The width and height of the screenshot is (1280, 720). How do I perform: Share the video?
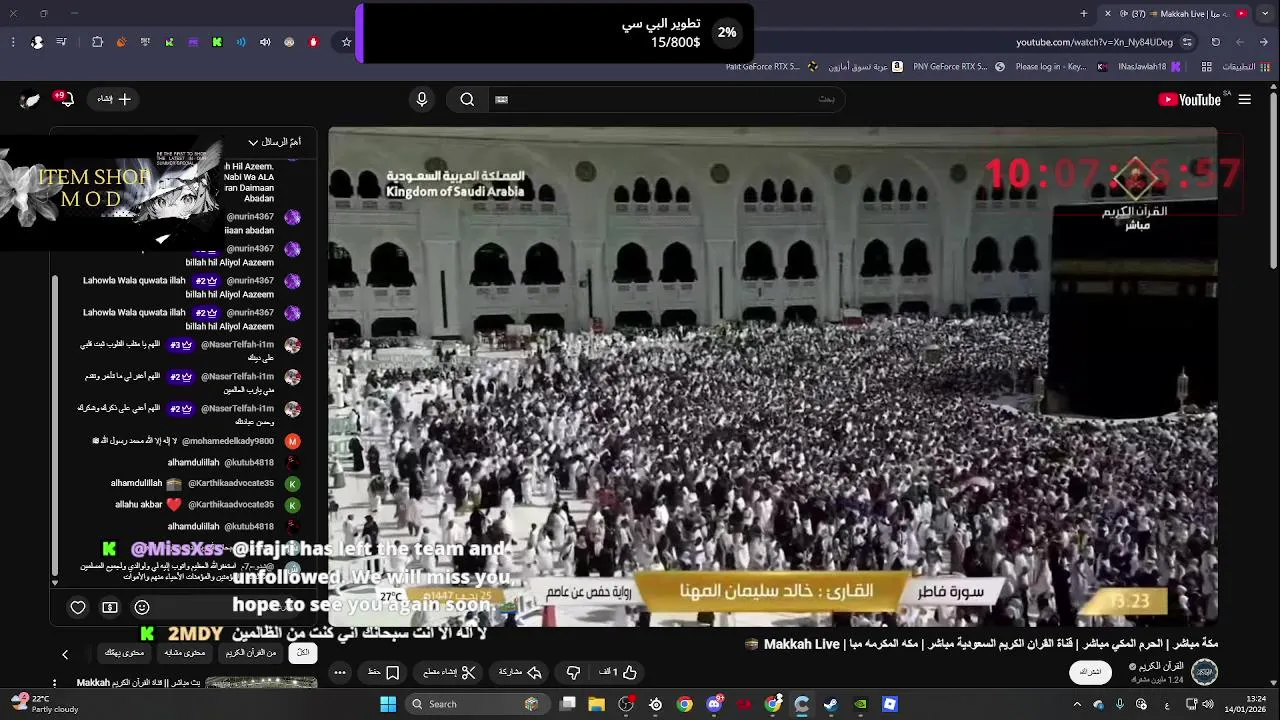tap(520, 673)
